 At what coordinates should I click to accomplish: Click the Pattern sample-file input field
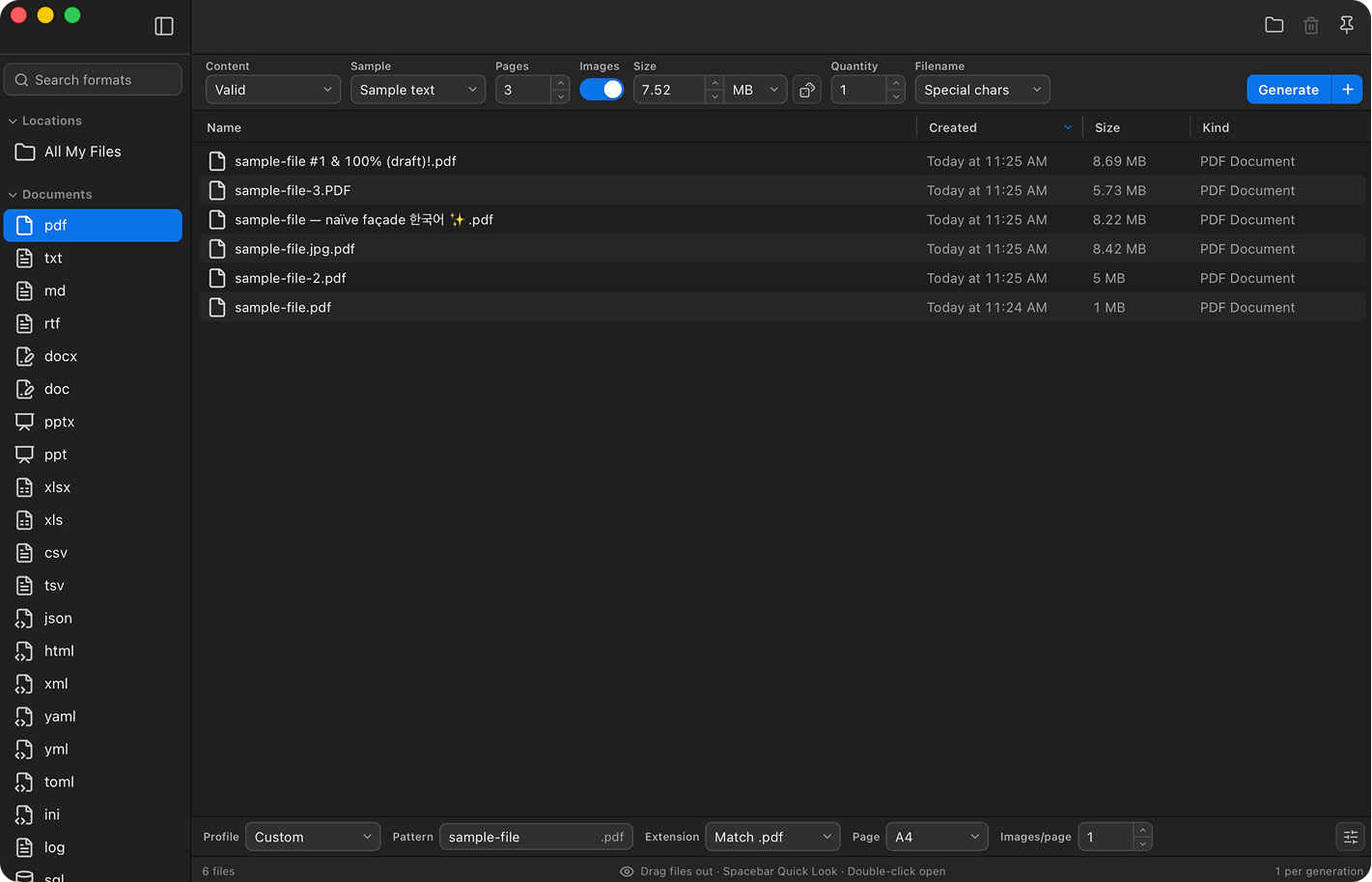(535, 837)
